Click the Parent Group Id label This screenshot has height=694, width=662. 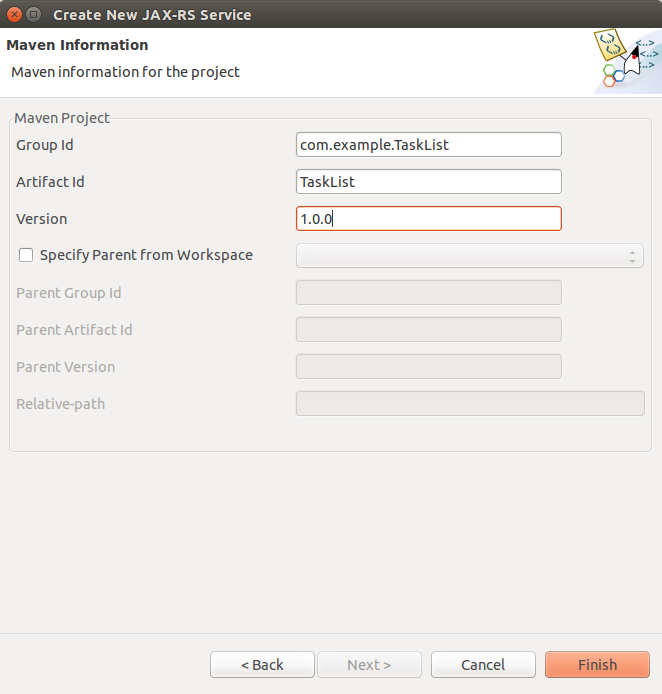pyautogui.click(x=69, y=293)
